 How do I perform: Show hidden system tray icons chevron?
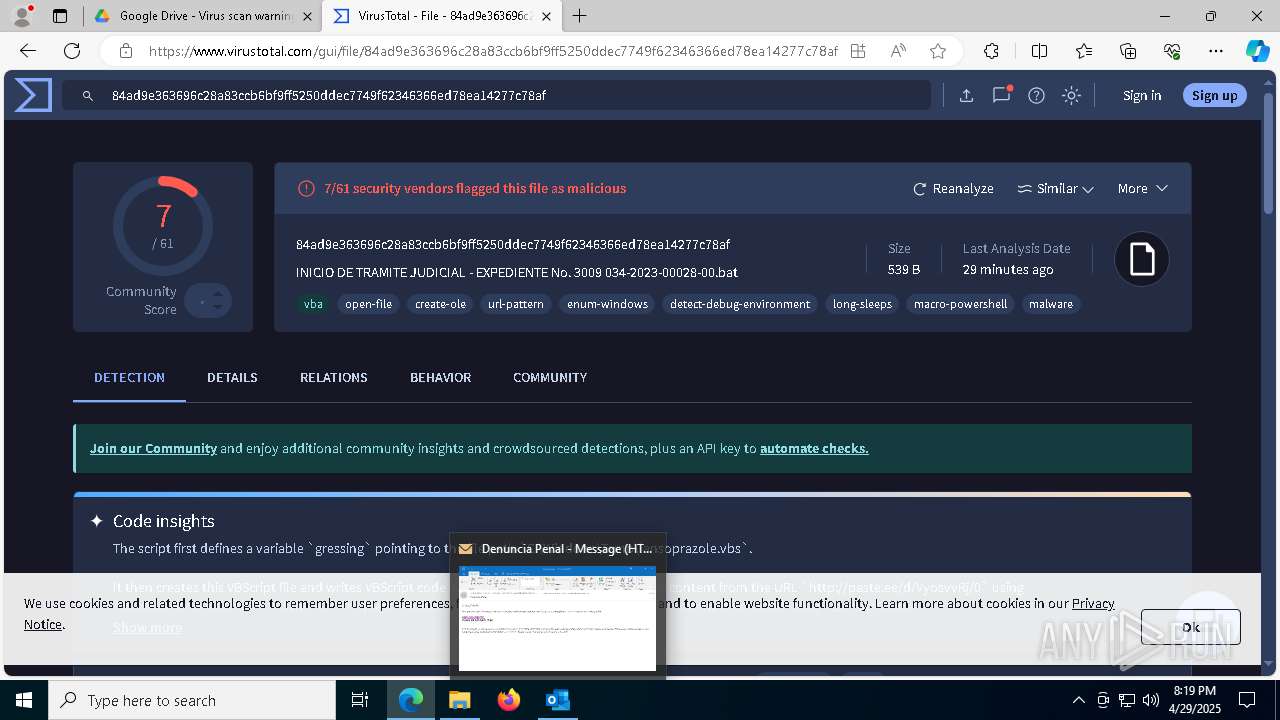[1078, 700]
